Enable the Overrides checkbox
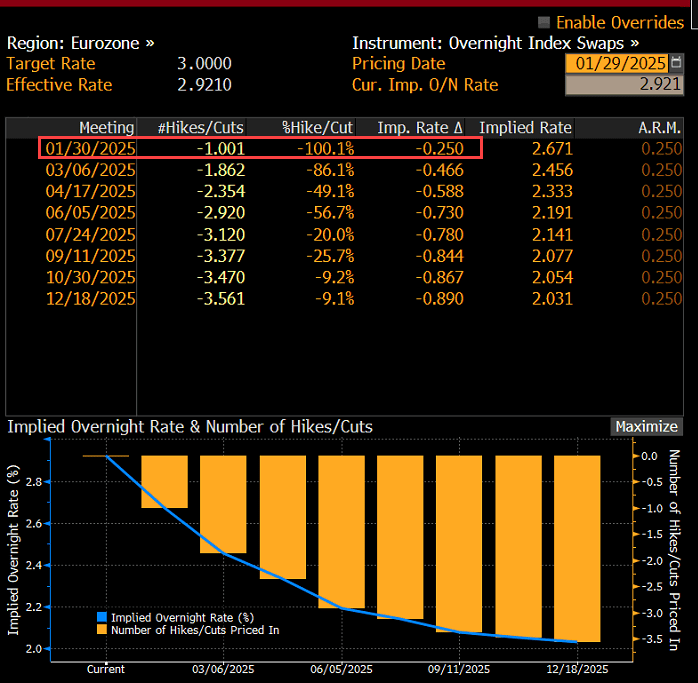The height and width of the screenshot is (683, 698). [x=544, y=22]
